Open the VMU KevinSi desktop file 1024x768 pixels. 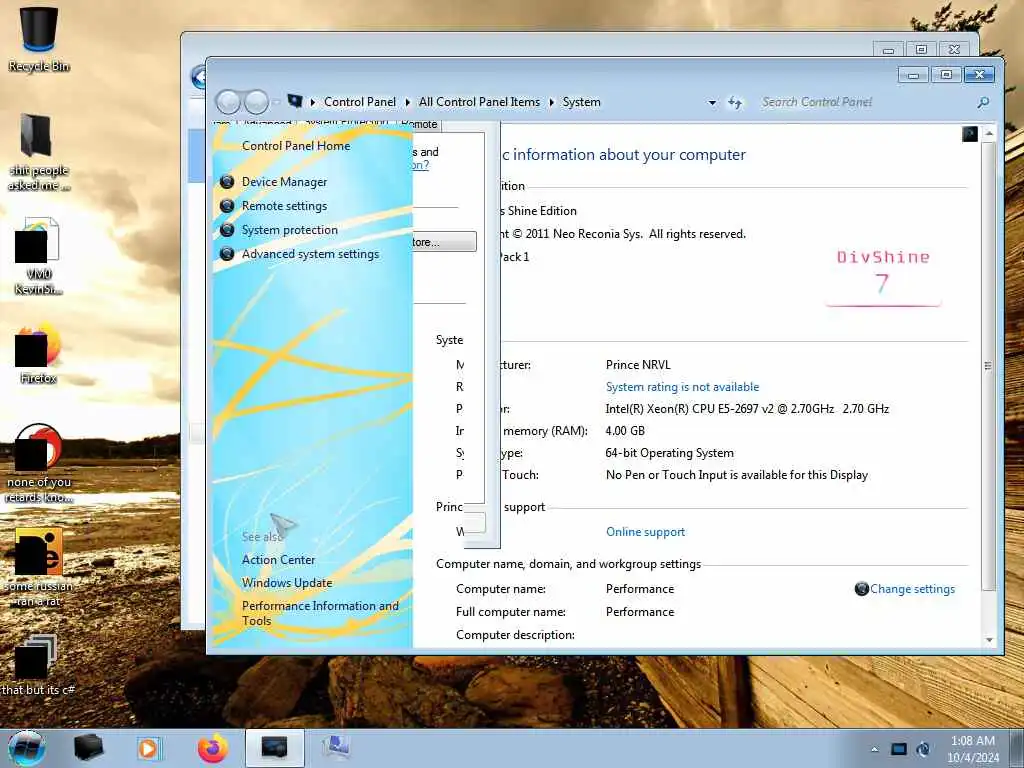39,256
